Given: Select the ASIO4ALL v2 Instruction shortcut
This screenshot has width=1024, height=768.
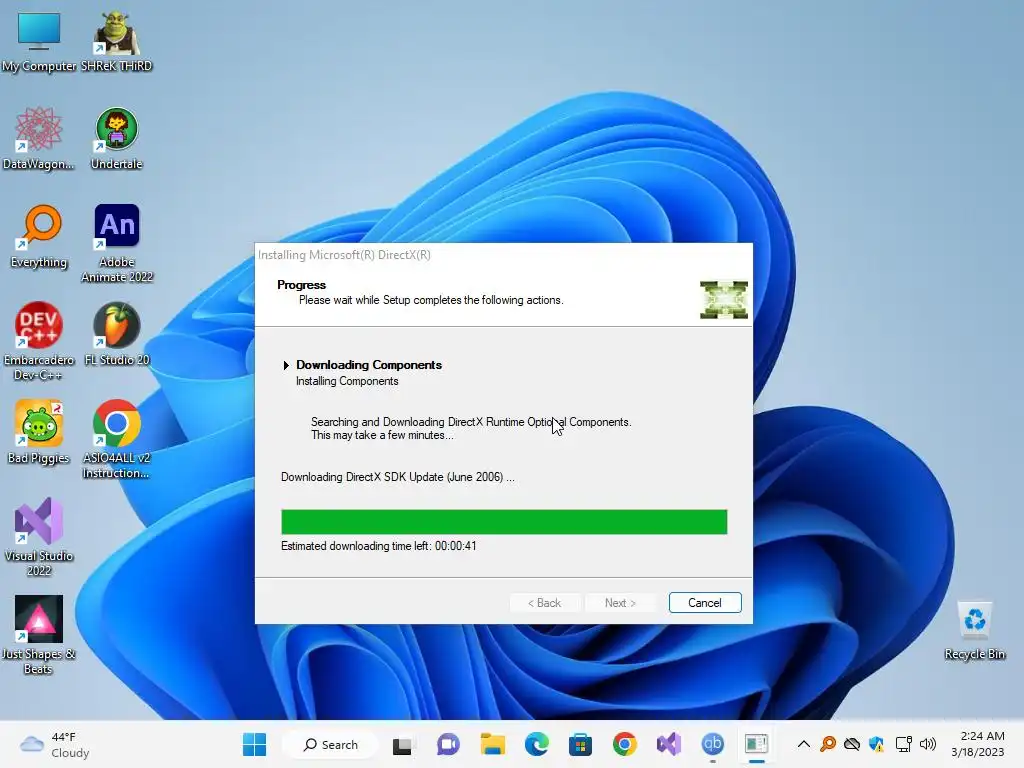Looking at the screenshot, I should pyautogui.click(x=116, y=440).
